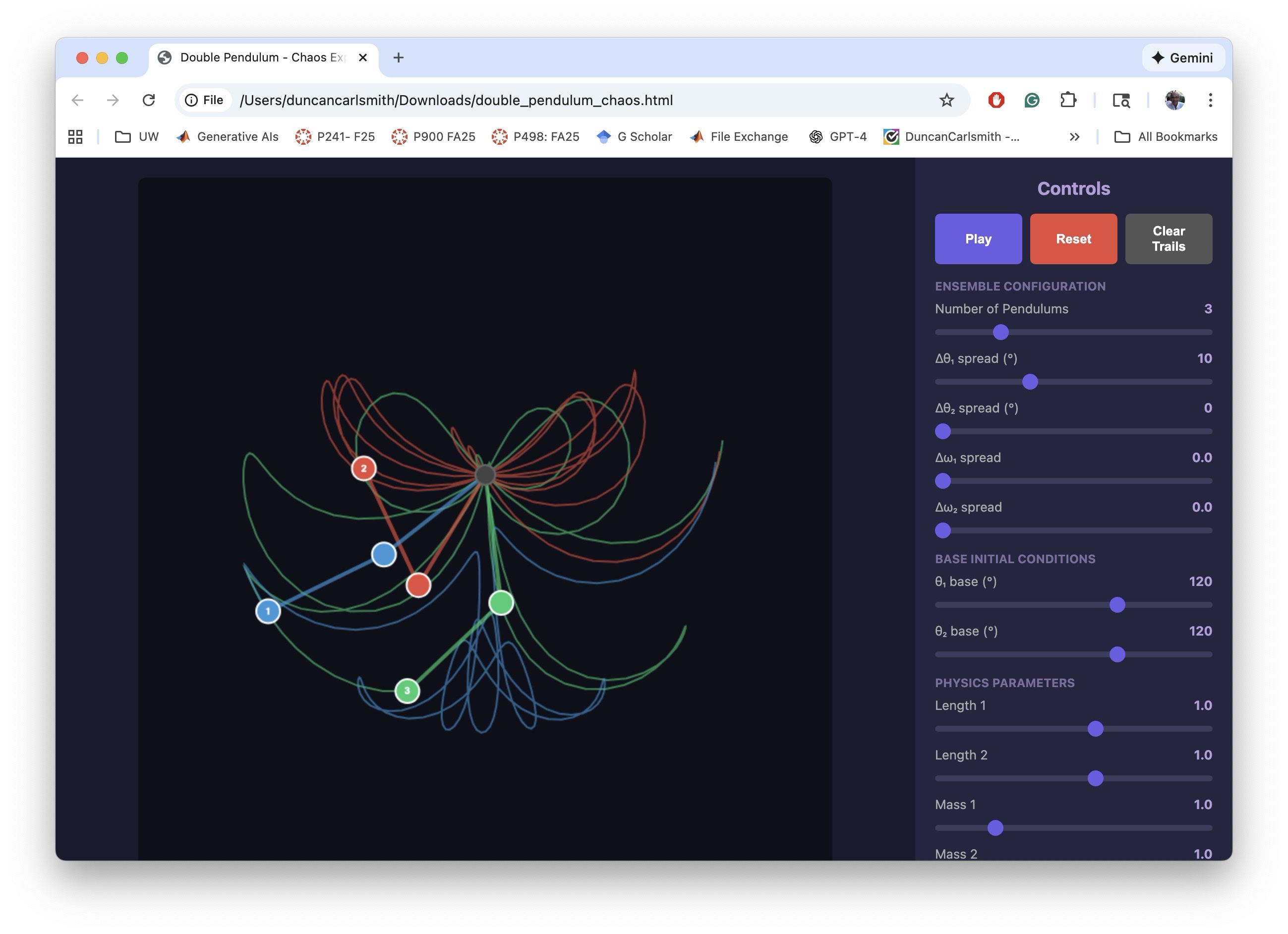
Task: Adjust the Number of Pendulums slider
Action: (x=1000, y=332)
